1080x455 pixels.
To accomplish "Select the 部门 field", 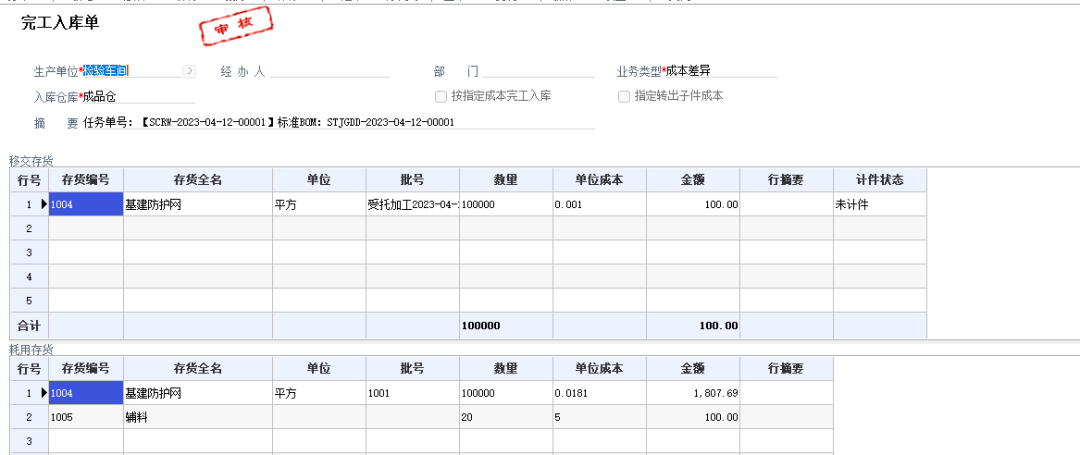I will (x=538, y=72).
